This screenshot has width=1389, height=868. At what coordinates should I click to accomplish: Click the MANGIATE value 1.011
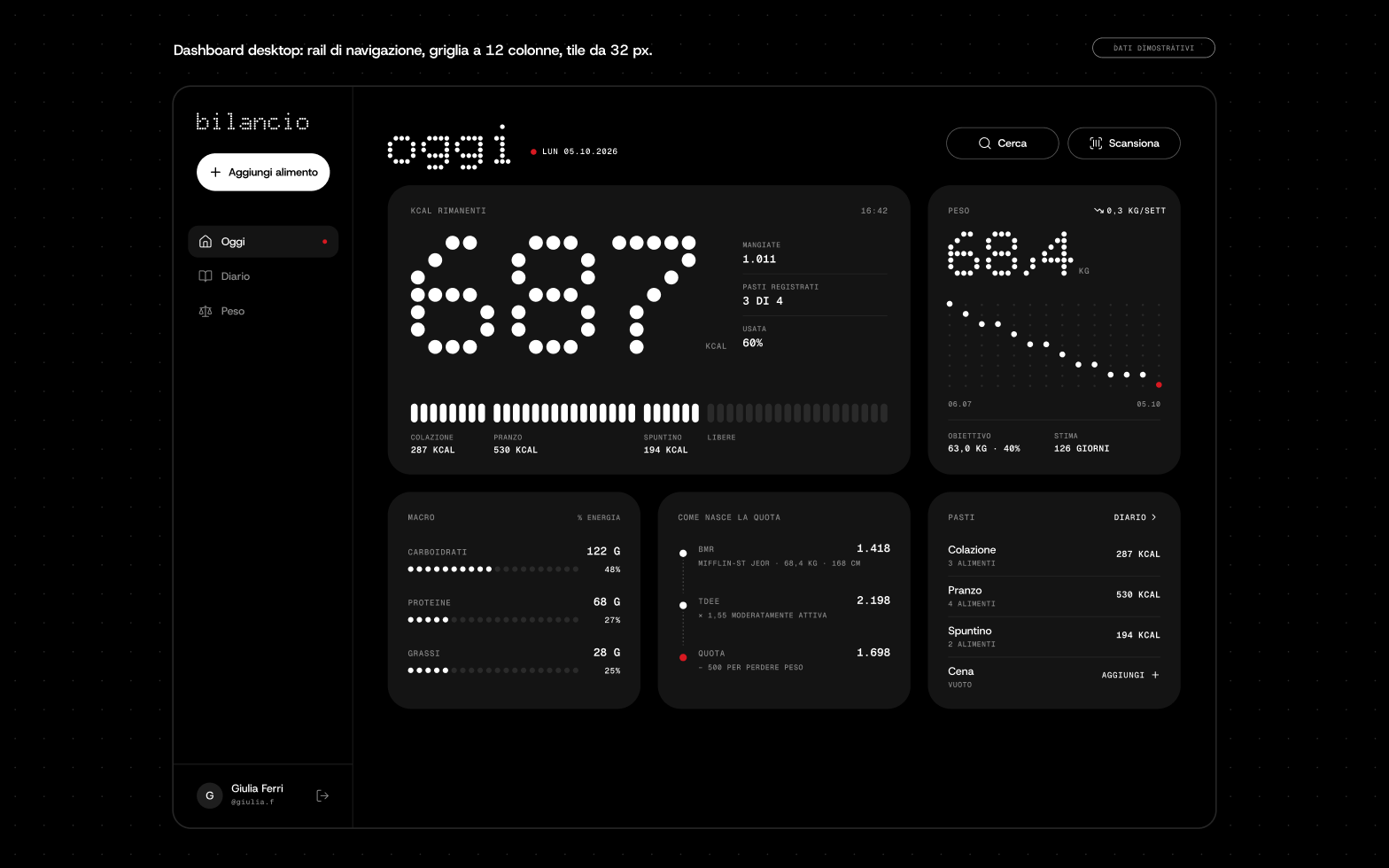[759, 260]
